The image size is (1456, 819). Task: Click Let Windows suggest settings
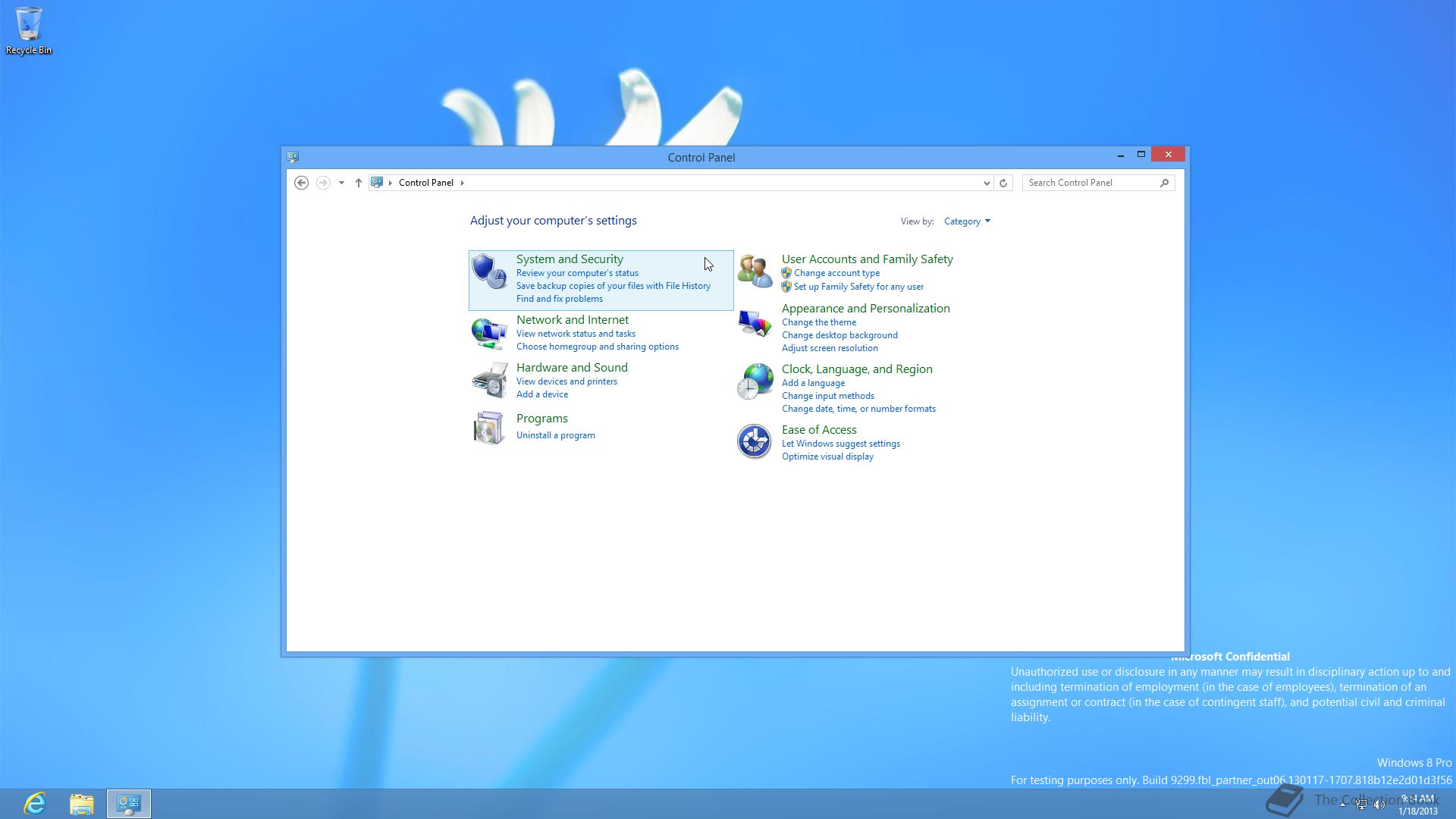pyautogui.click(x=841, y=444)
